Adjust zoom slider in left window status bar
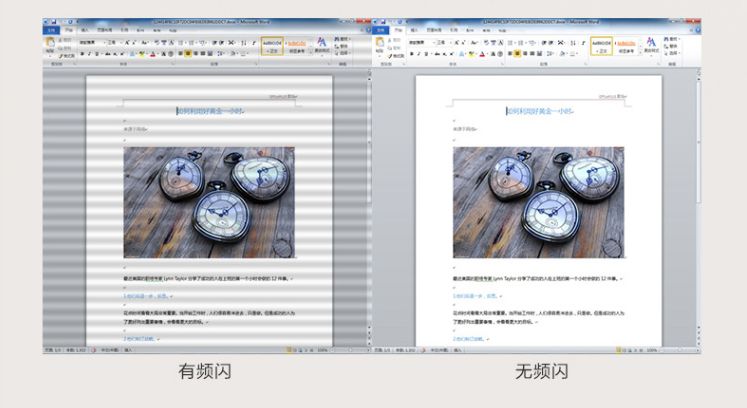The width and height of the screenshot is (747, 408). coord(349,350)
